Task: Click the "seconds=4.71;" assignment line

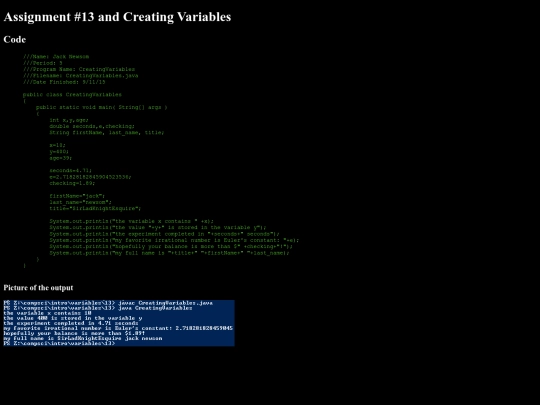Action: click(71, 170)
